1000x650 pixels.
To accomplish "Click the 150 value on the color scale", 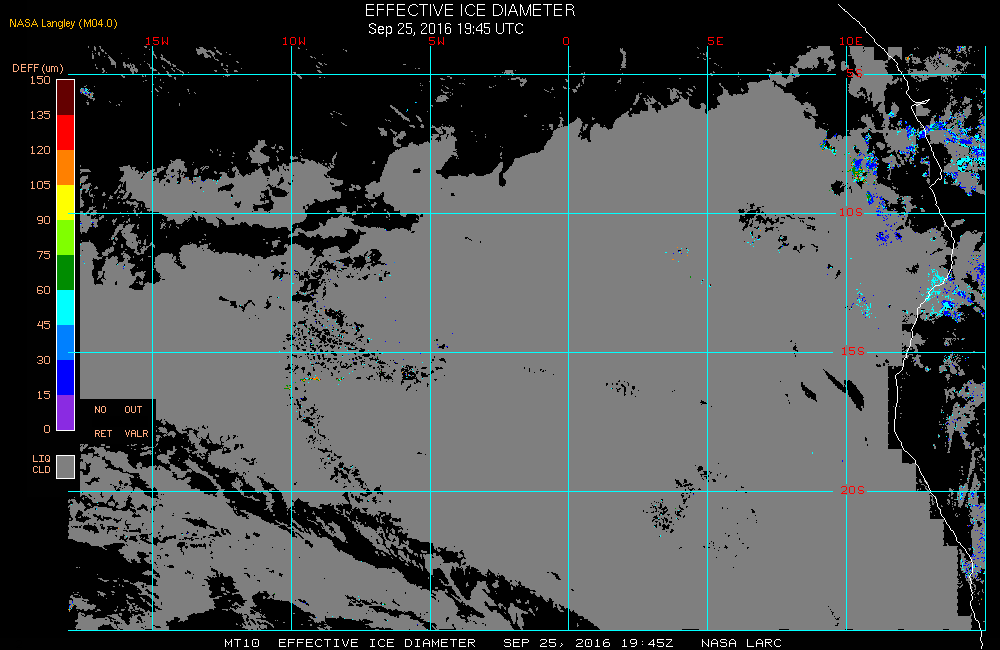I will click(40, 80).
